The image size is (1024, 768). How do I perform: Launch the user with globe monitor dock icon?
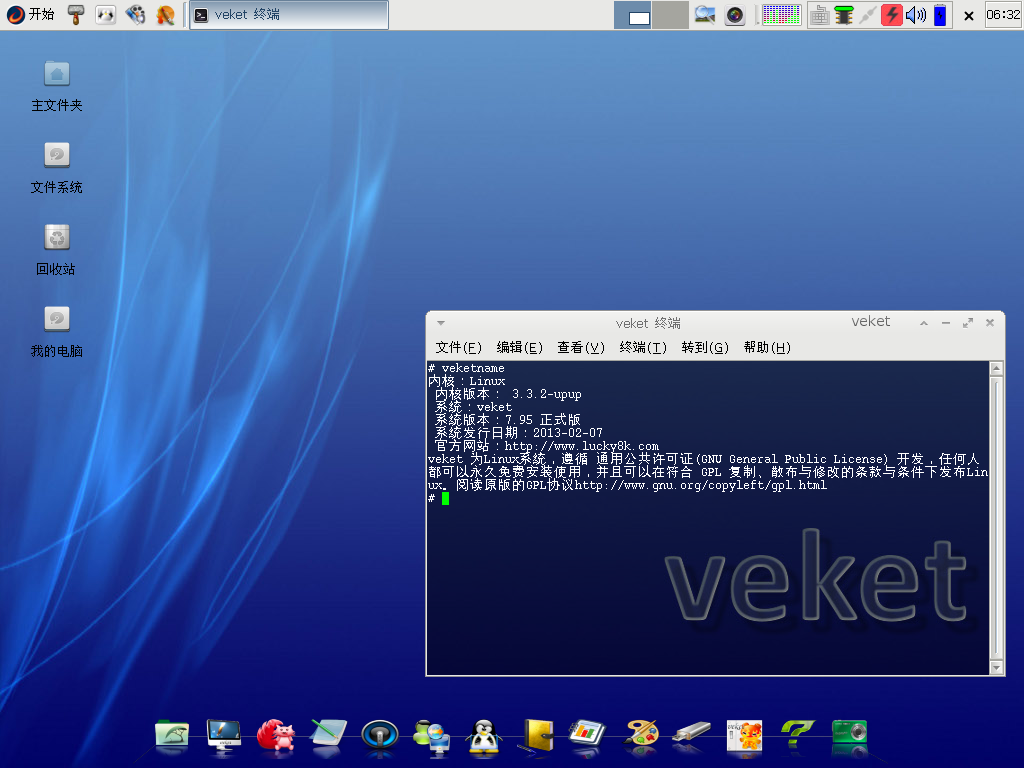432,736
